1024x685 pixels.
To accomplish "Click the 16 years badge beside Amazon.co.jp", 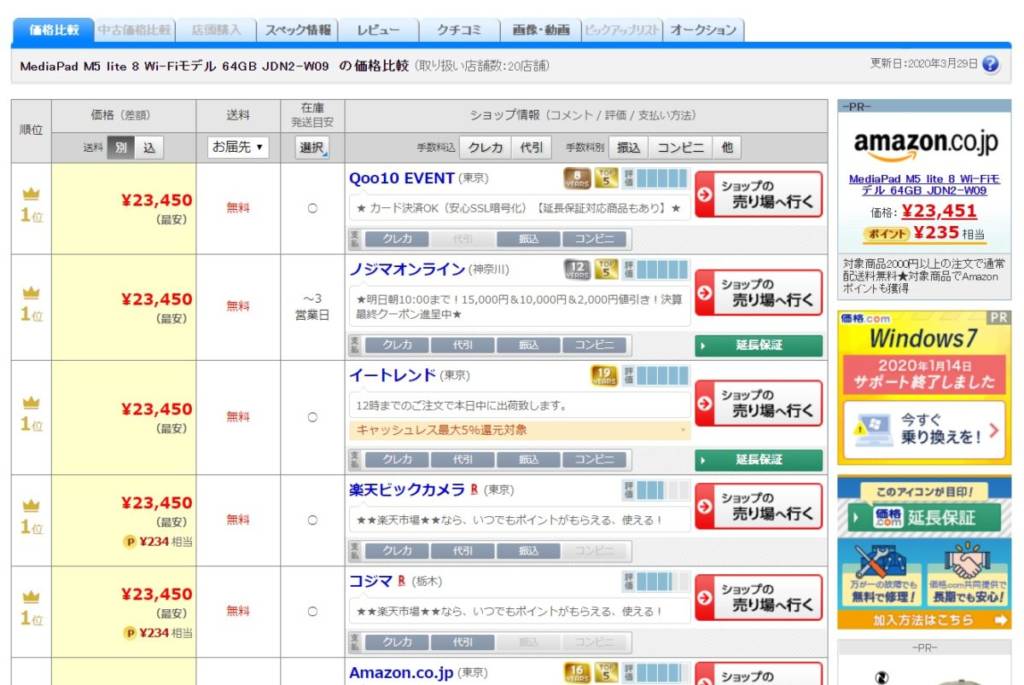I will coord(577,672).
